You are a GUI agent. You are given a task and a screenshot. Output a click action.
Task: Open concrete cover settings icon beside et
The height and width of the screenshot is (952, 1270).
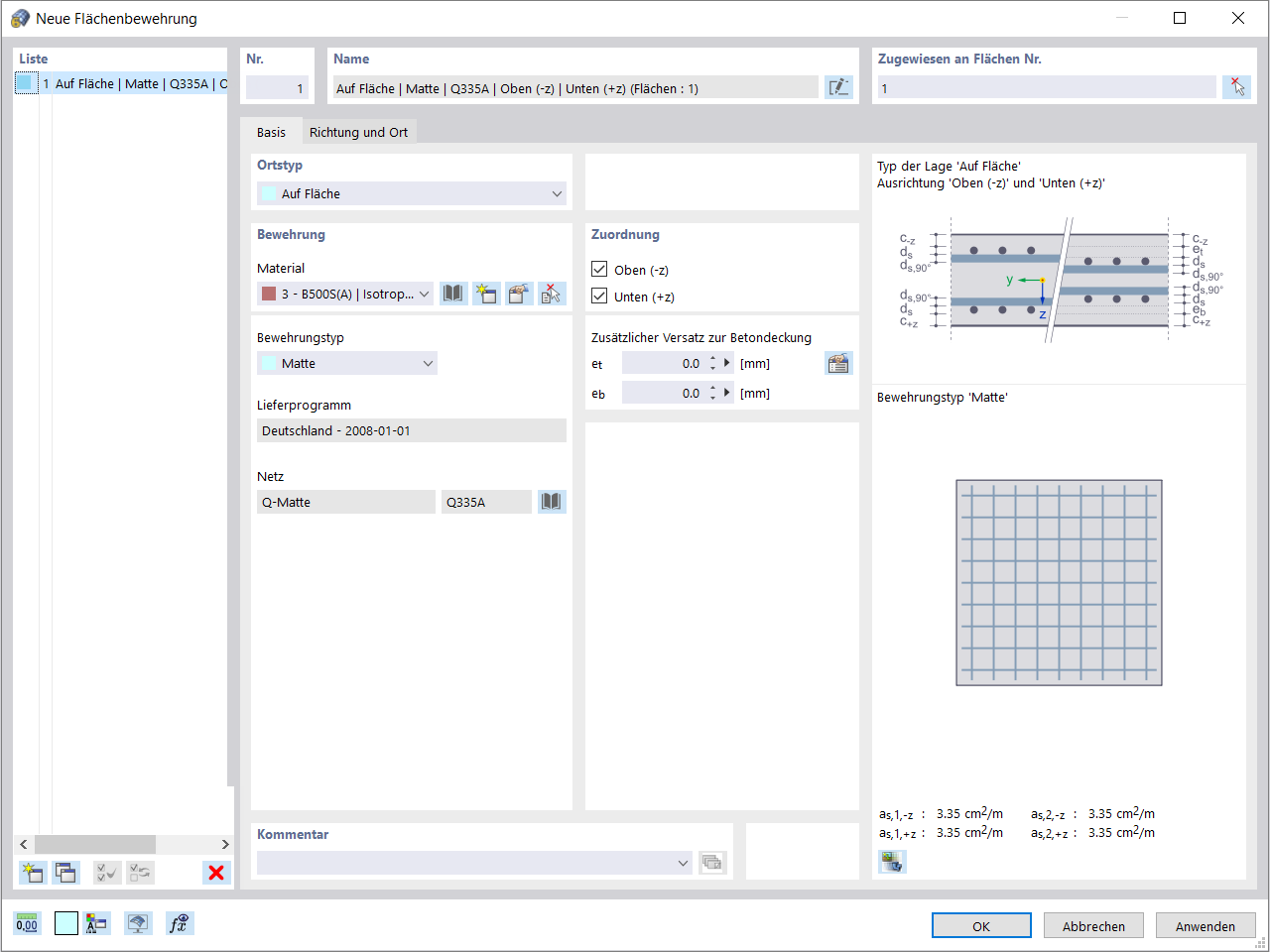coord(838,363)
